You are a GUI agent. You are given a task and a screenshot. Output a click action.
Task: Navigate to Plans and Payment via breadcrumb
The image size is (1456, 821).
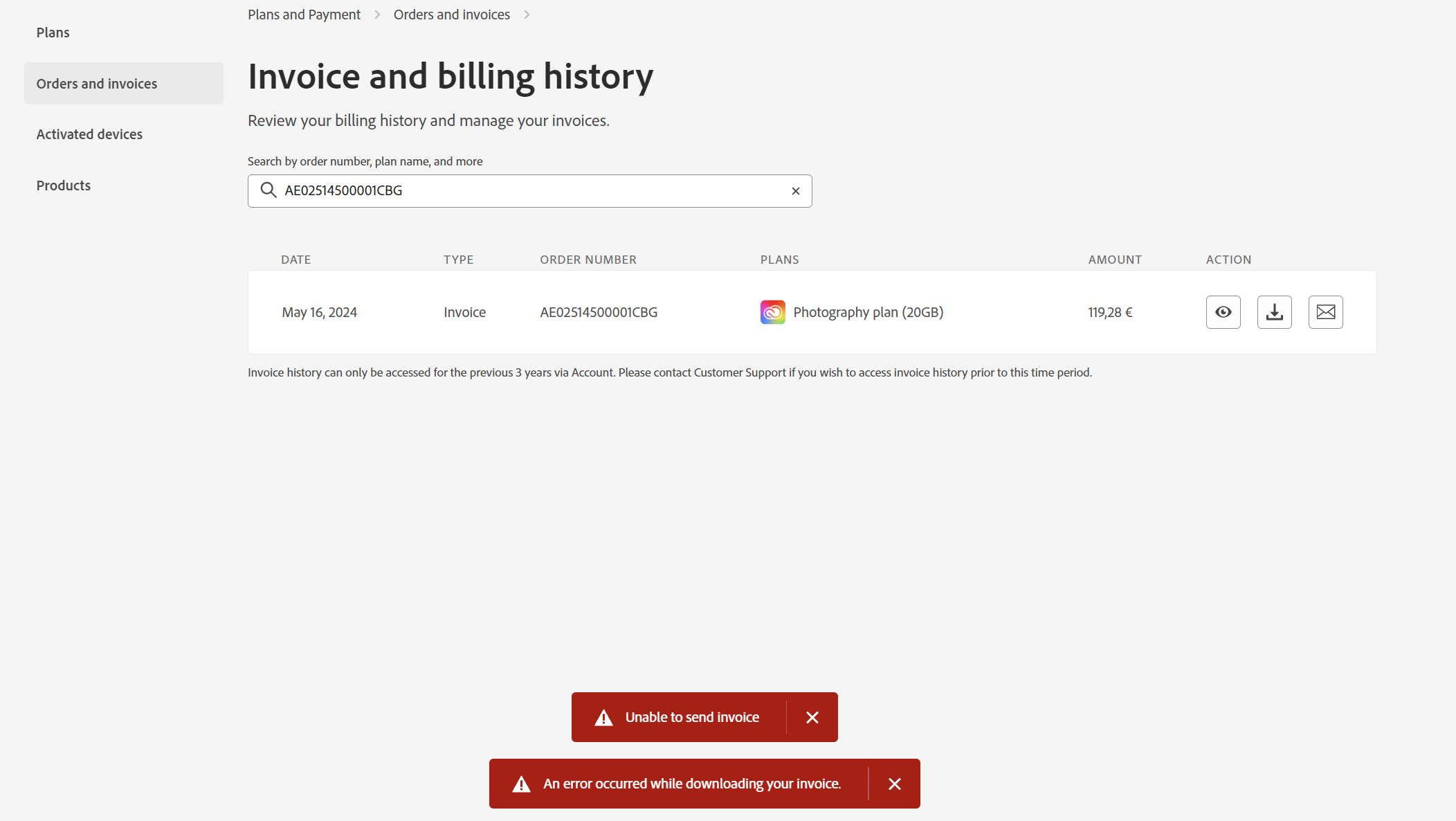point(304,14)
